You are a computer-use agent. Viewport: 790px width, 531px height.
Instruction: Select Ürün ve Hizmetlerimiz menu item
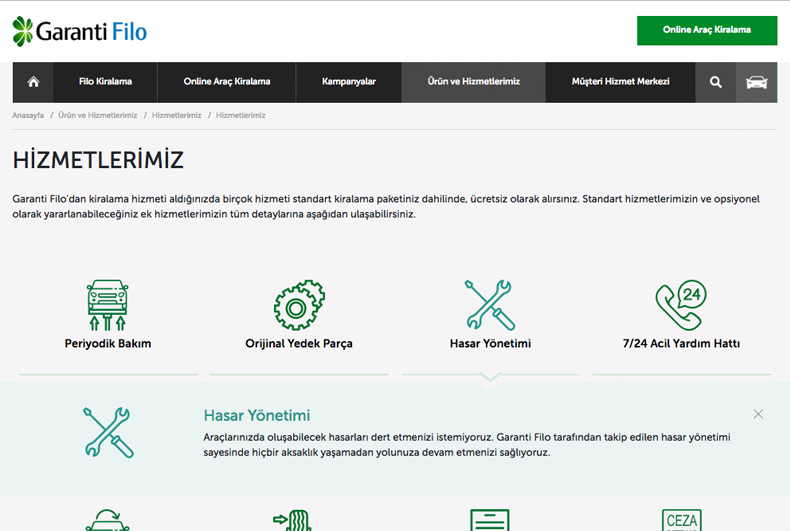tap(474, 82)
